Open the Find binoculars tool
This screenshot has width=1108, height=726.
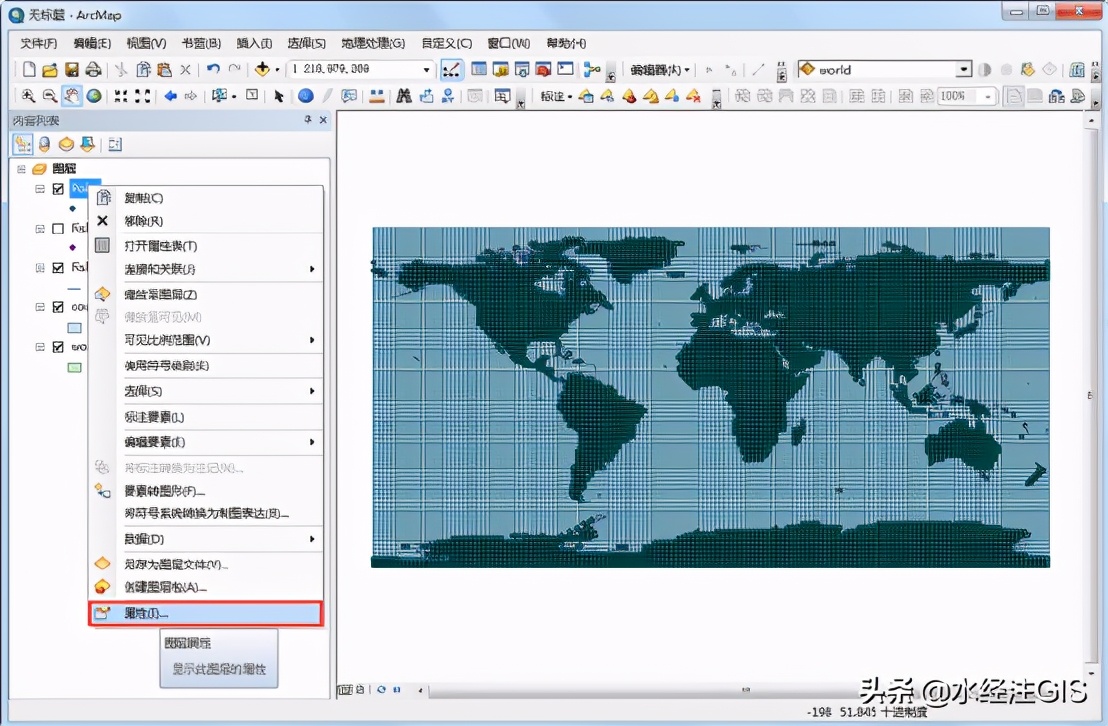click(x=404, y=96)
